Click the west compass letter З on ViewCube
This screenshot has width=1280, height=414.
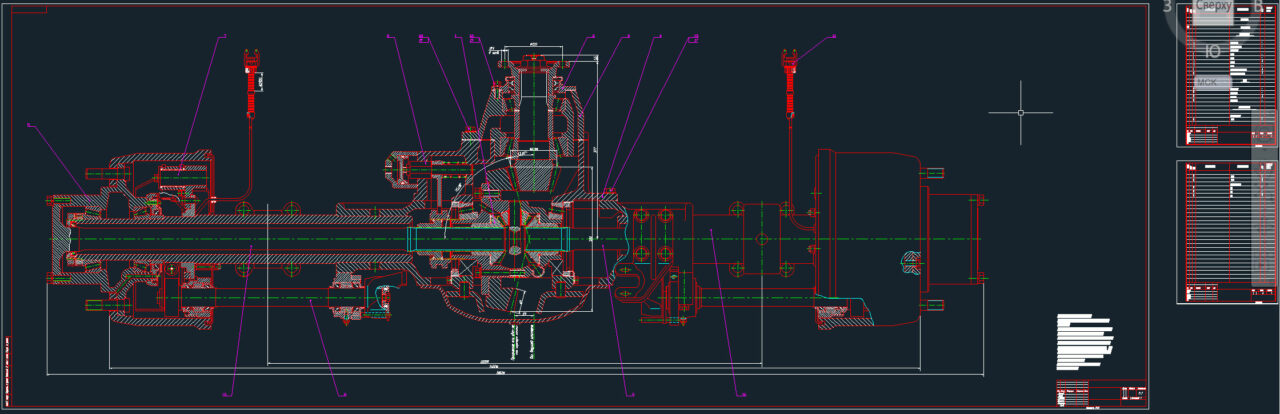tap(1166, 6)
